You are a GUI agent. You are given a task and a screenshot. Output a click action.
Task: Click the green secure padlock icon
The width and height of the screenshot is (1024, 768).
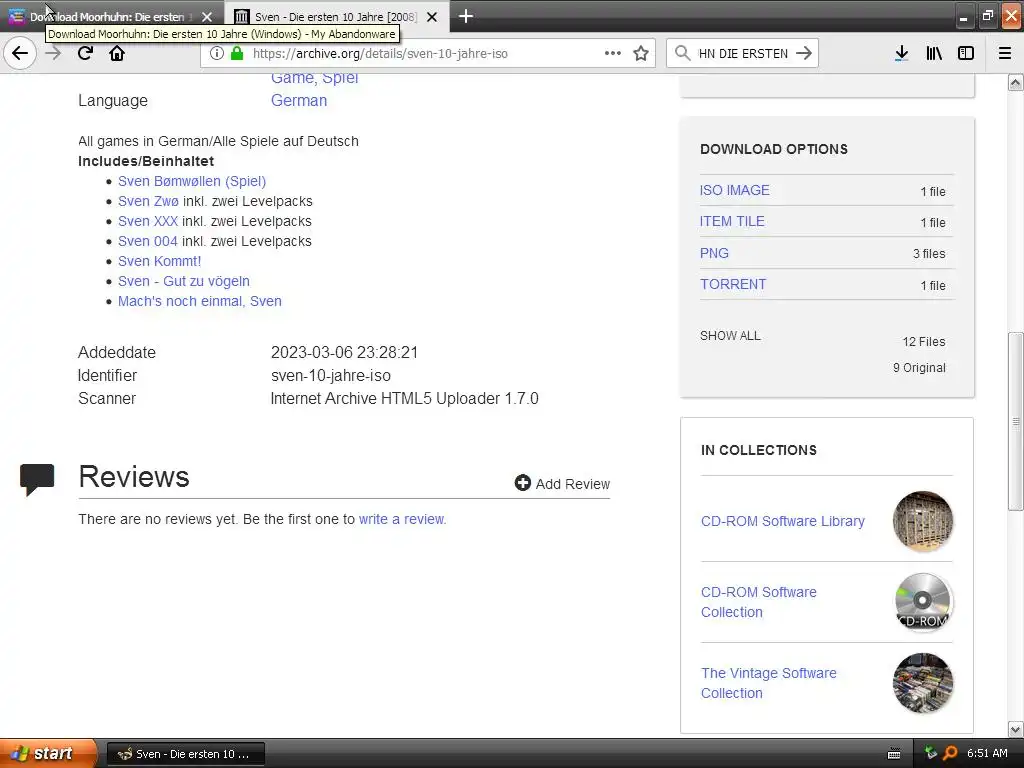[237, 53]
